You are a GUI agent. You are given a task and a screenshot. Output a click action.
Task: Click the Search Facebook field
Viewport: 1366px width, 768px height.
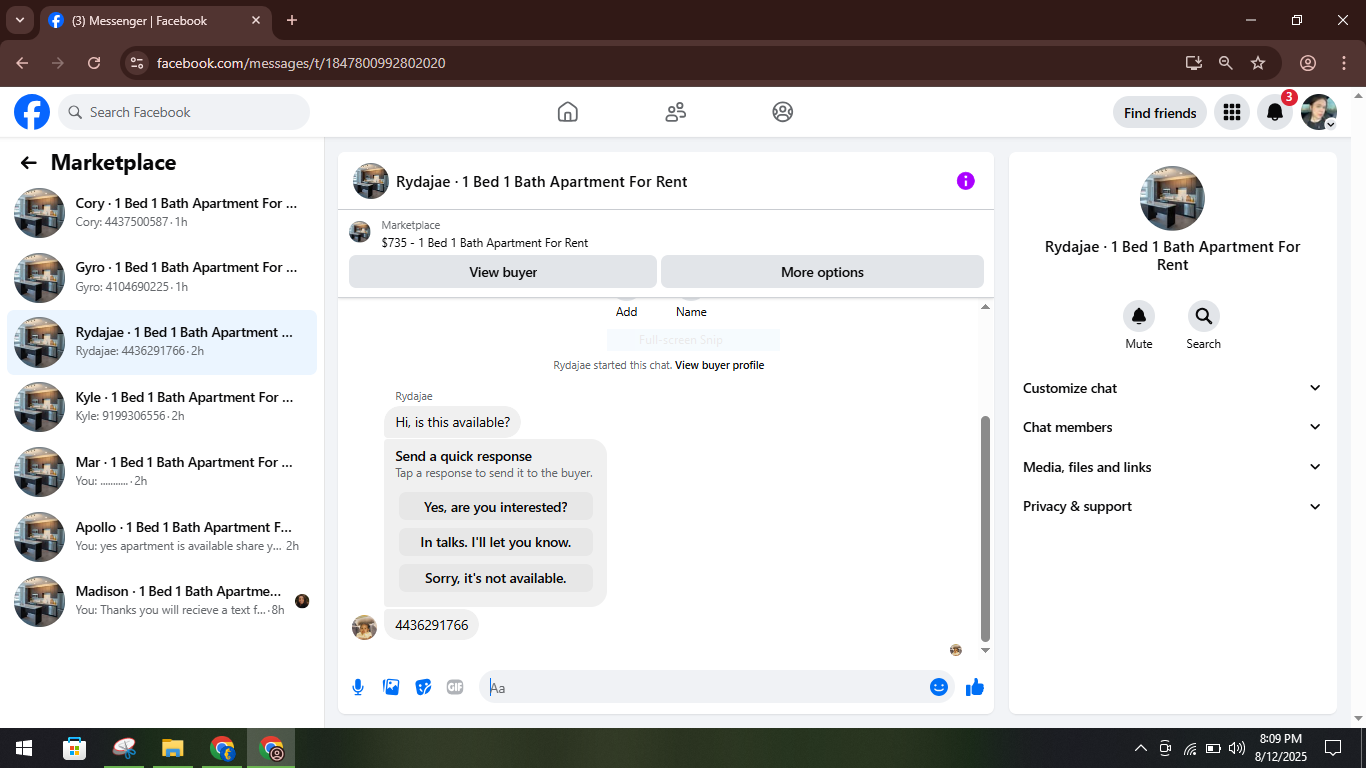click(184, 112)
